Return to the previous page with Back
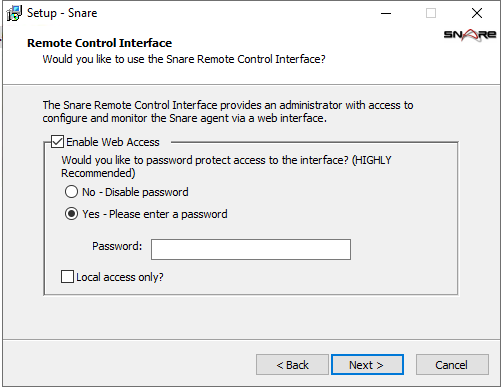The width and height of the screenshot is (503, 388). [x=292, y=365]
